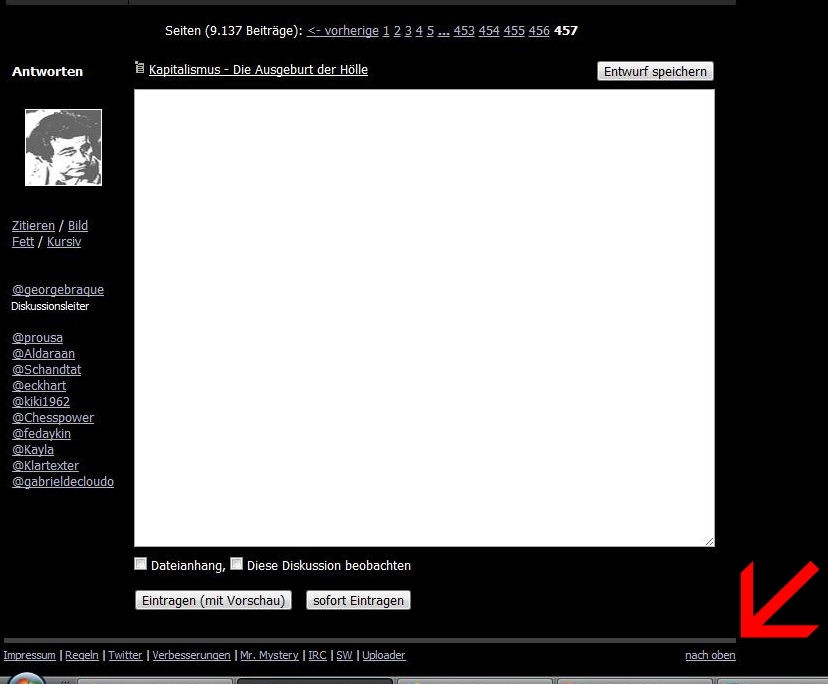Viewport: 828px width, 684px height.
Task: Mention @Klartexter in the reply
Action: (x=45, y=465)
